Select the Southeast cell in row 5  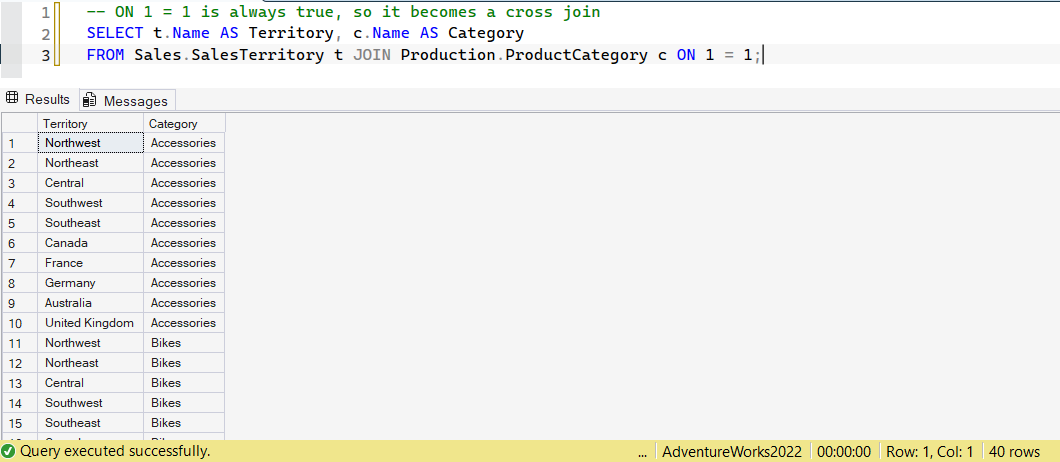click(91, 223)
